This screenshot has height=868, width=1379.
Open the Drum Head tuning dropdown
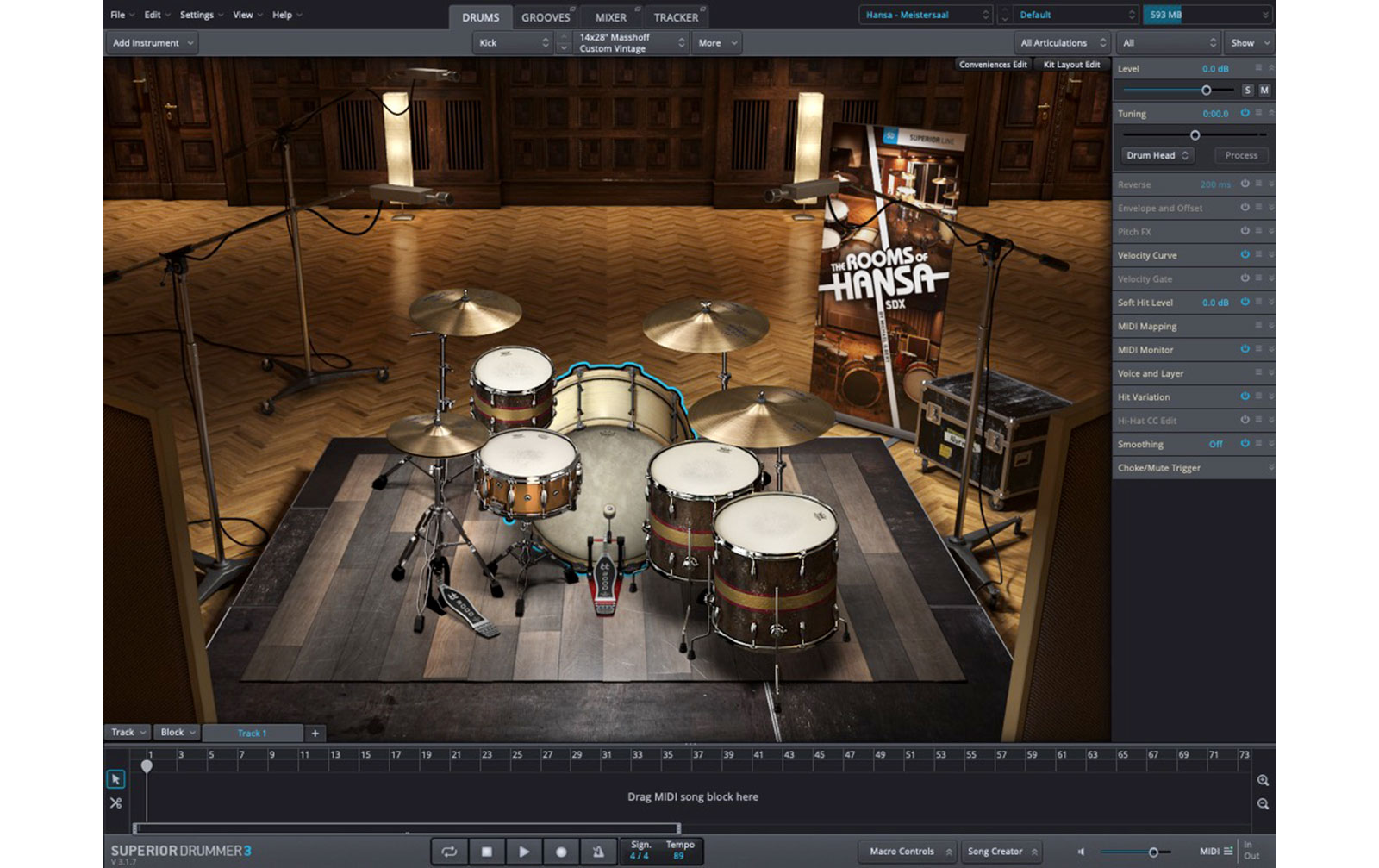1157,155
